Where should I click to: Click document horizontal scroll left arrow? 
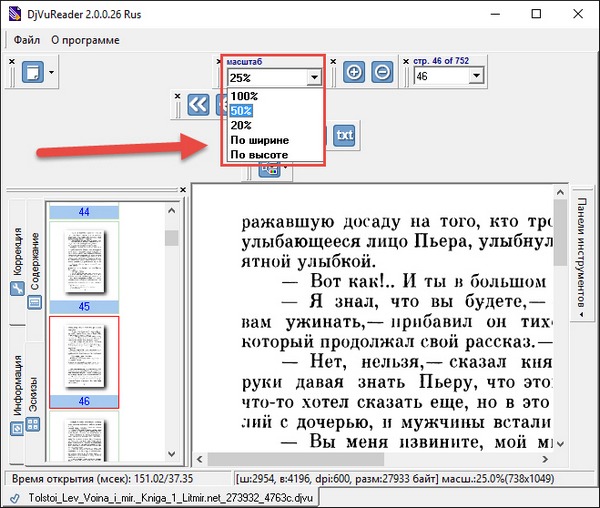tap(200, 459)
